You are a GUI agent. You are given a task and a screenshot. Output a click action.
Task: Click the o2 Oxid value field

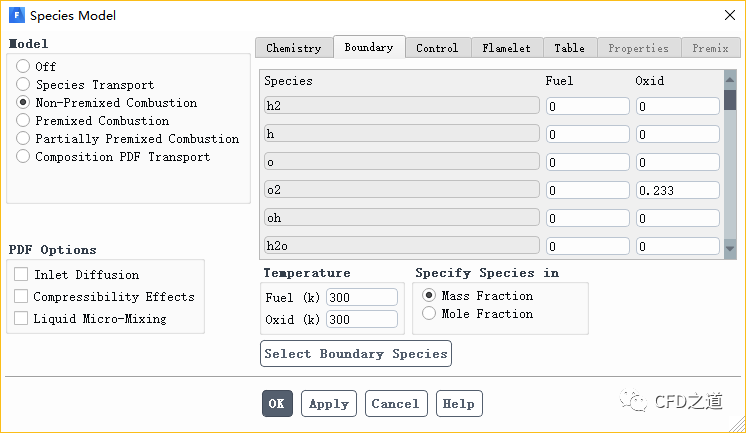pos(676,190)
